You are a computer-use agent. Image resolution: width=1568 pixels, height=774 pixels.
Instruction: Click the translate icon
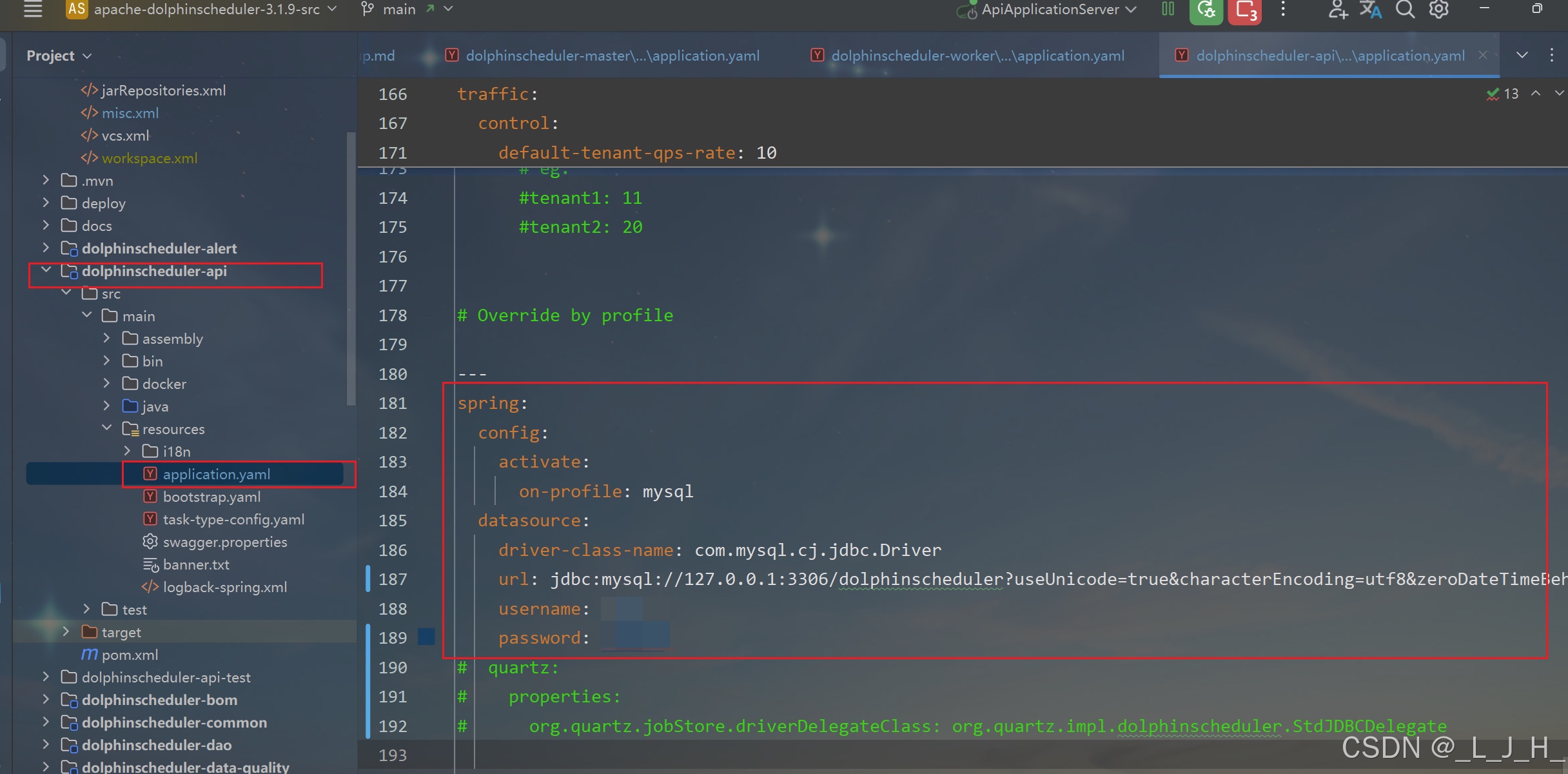(x=1370, y=10)
